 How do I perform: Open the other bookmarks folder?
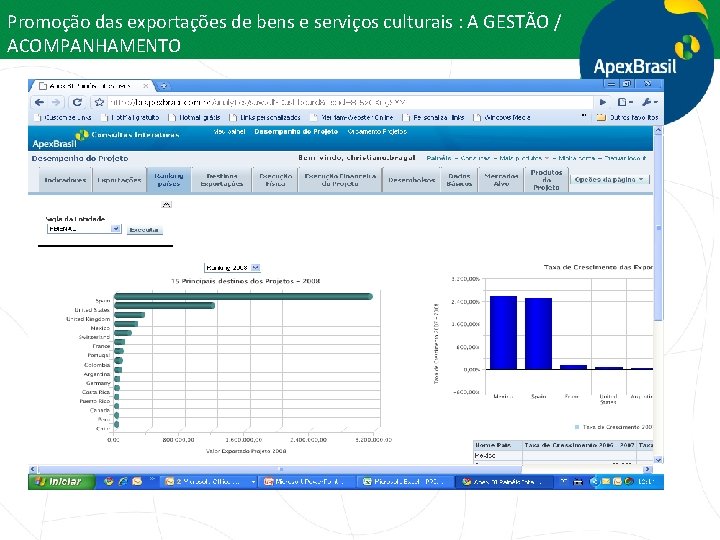(x=627, y=118)
